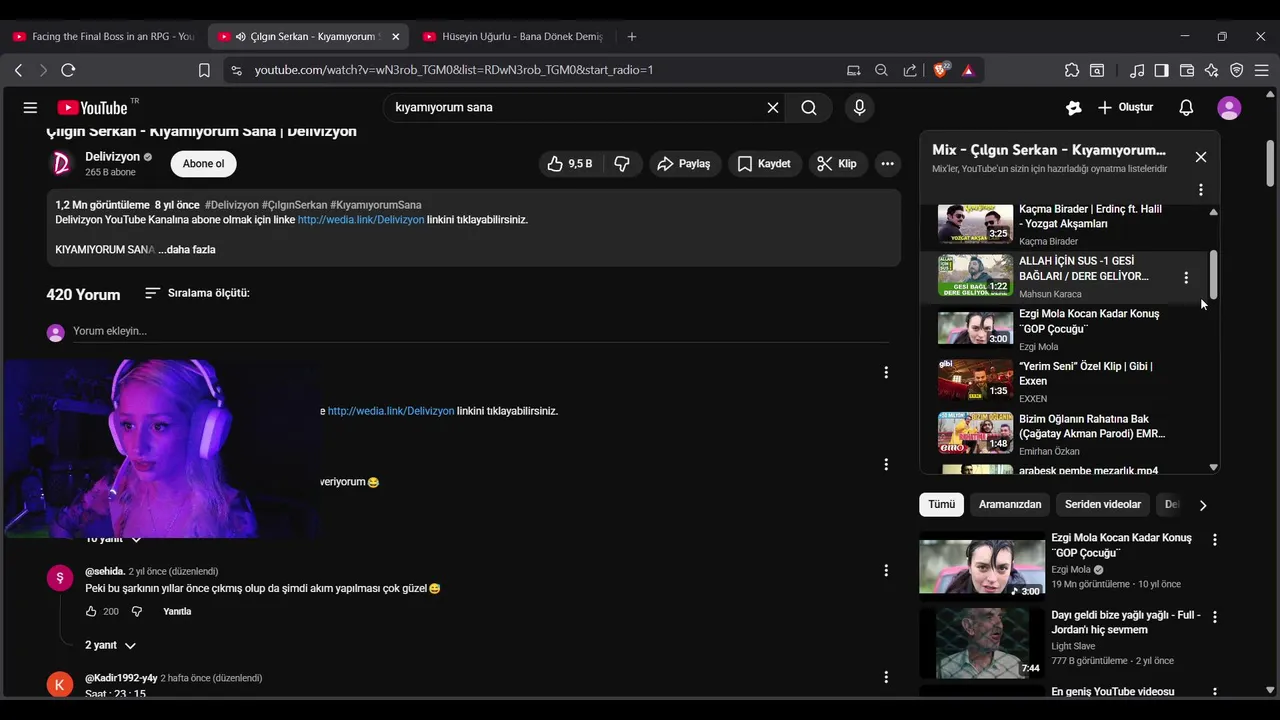Image resolution: width=1280 pixels, height=720 pixels.
Task: Open the account avatar menu
Action: pos(1229,108)
